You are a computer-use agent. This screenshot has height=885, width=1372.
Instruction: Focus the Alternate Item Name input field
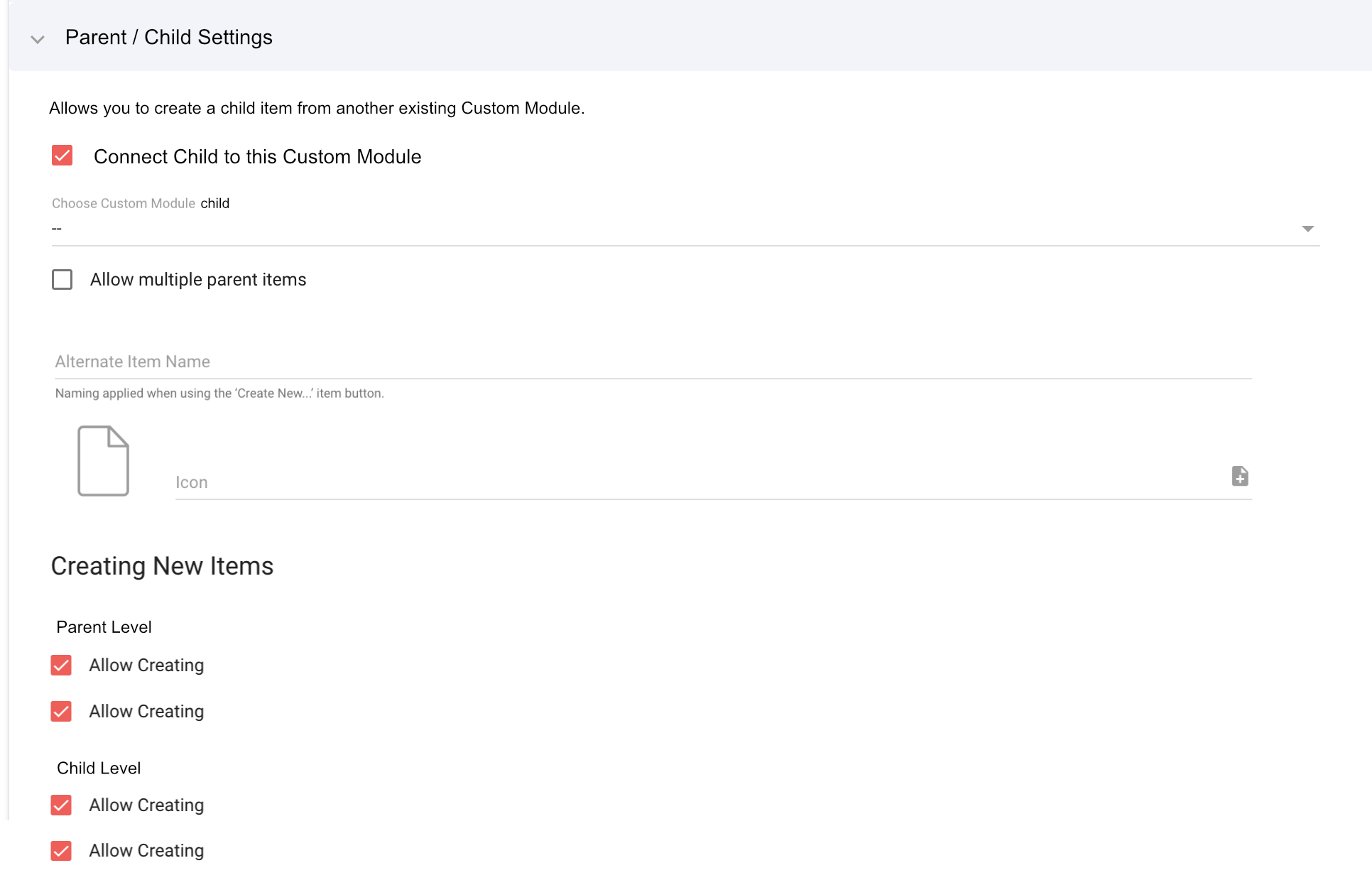tap(652, 362)
